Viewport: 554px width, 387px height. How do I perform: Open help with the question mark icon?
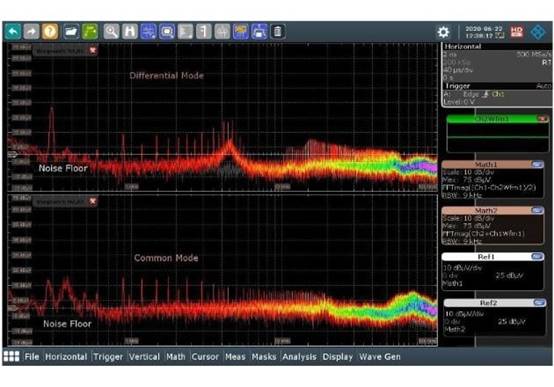(50, 32)
